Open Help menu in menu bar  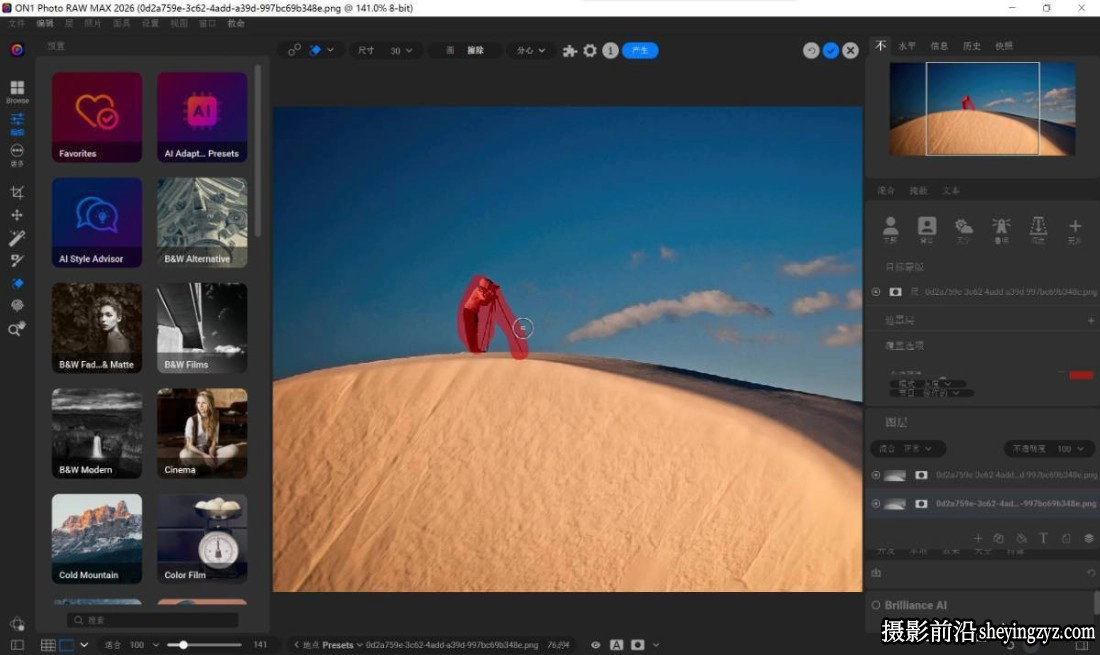point(236,23)
